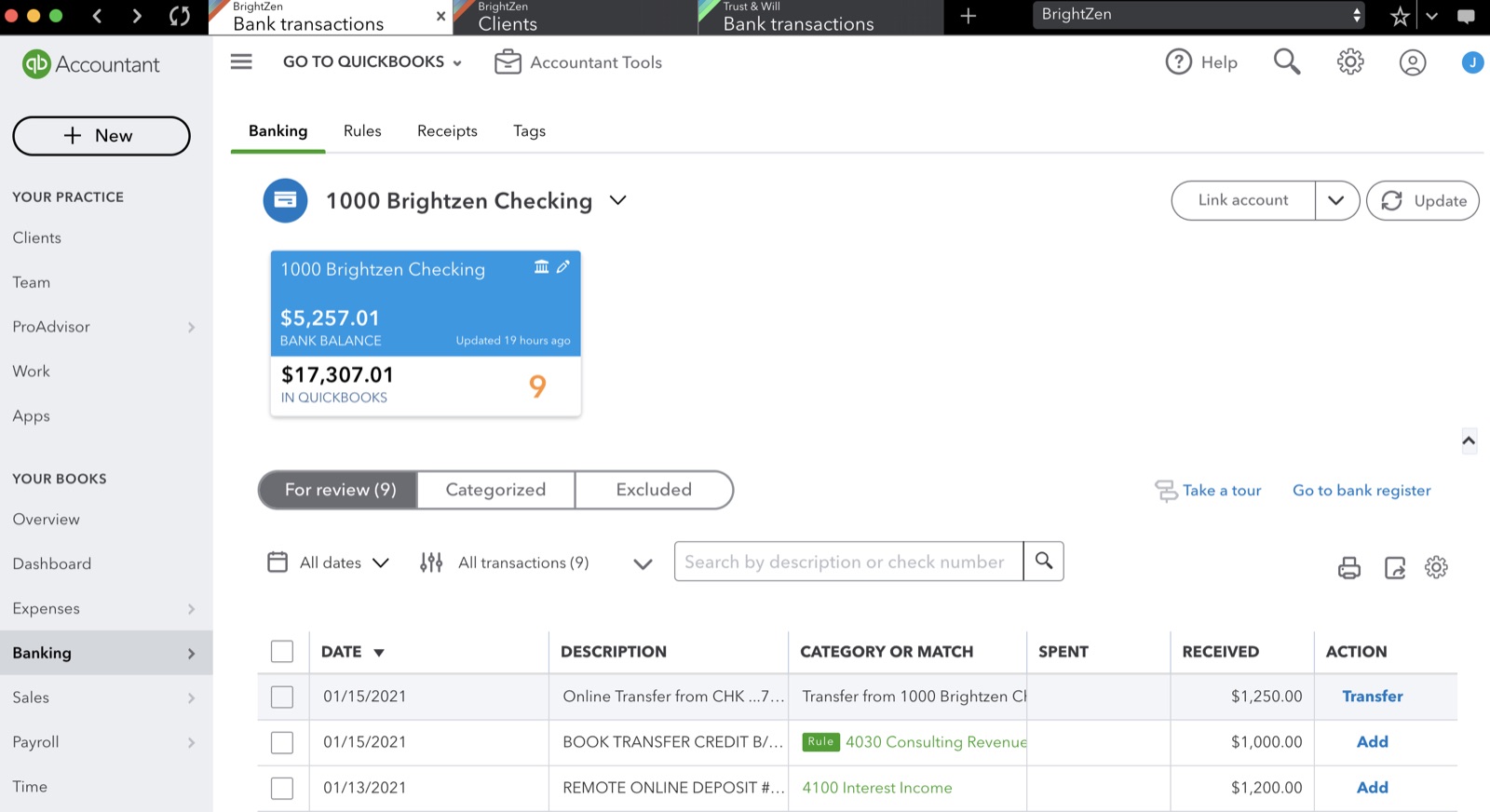1490x812 pixels.
Task: Bookmark page with star icon
Action: pos(1400,16)
